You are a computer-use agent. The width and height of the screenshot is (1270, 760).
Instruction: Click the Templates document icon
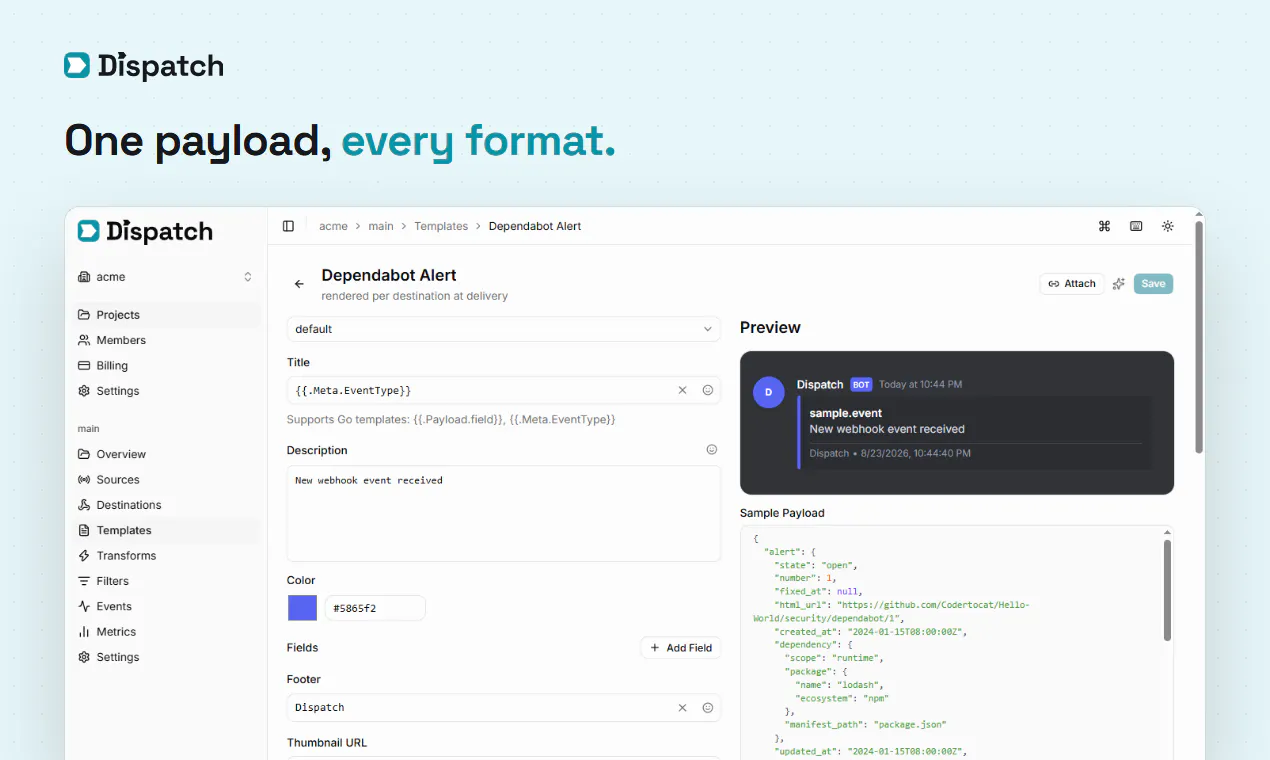84,531
